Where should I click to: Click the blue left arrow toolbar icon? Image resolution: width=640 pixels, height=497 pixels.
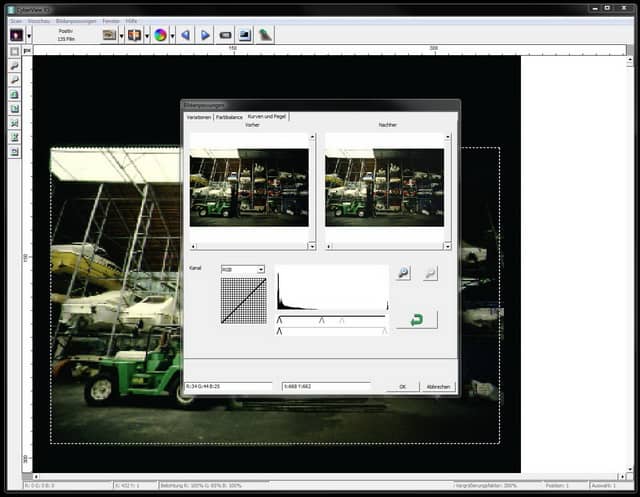click(185, 35)
